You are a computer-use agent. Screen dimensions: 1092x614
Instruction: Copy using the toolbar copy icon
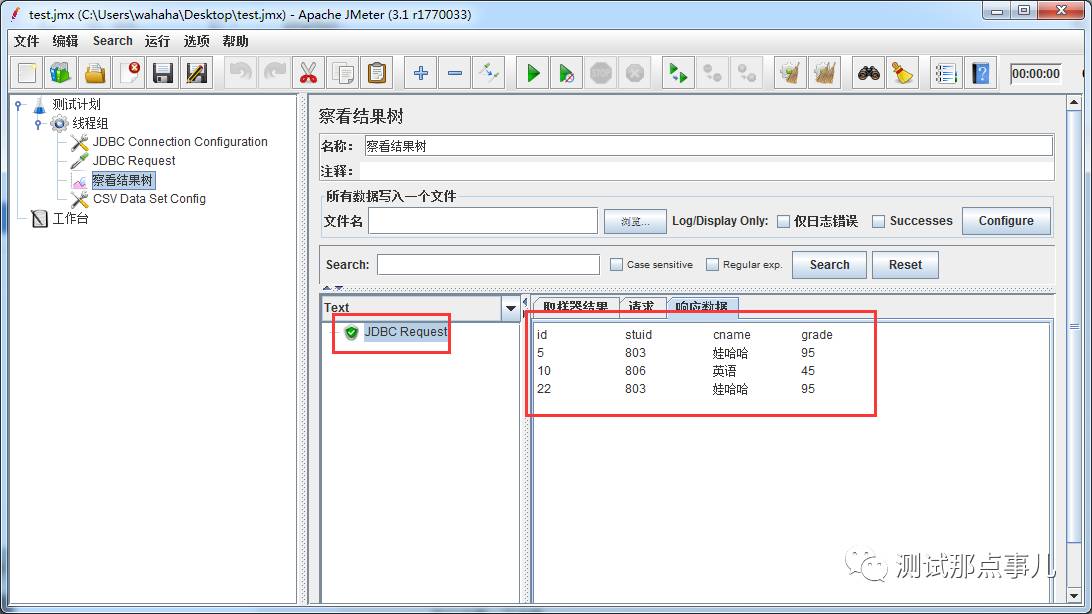coord(343,73)
